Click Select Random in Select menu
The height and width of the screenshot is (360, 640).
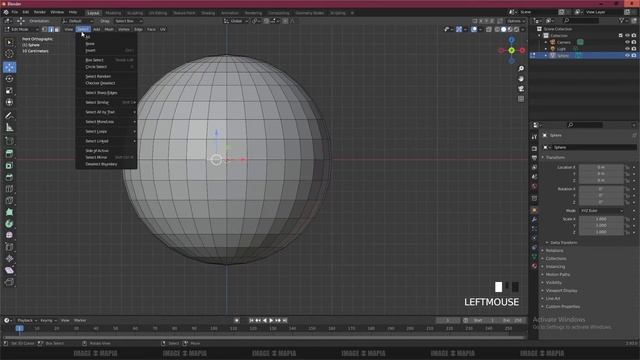coord(106,76)
